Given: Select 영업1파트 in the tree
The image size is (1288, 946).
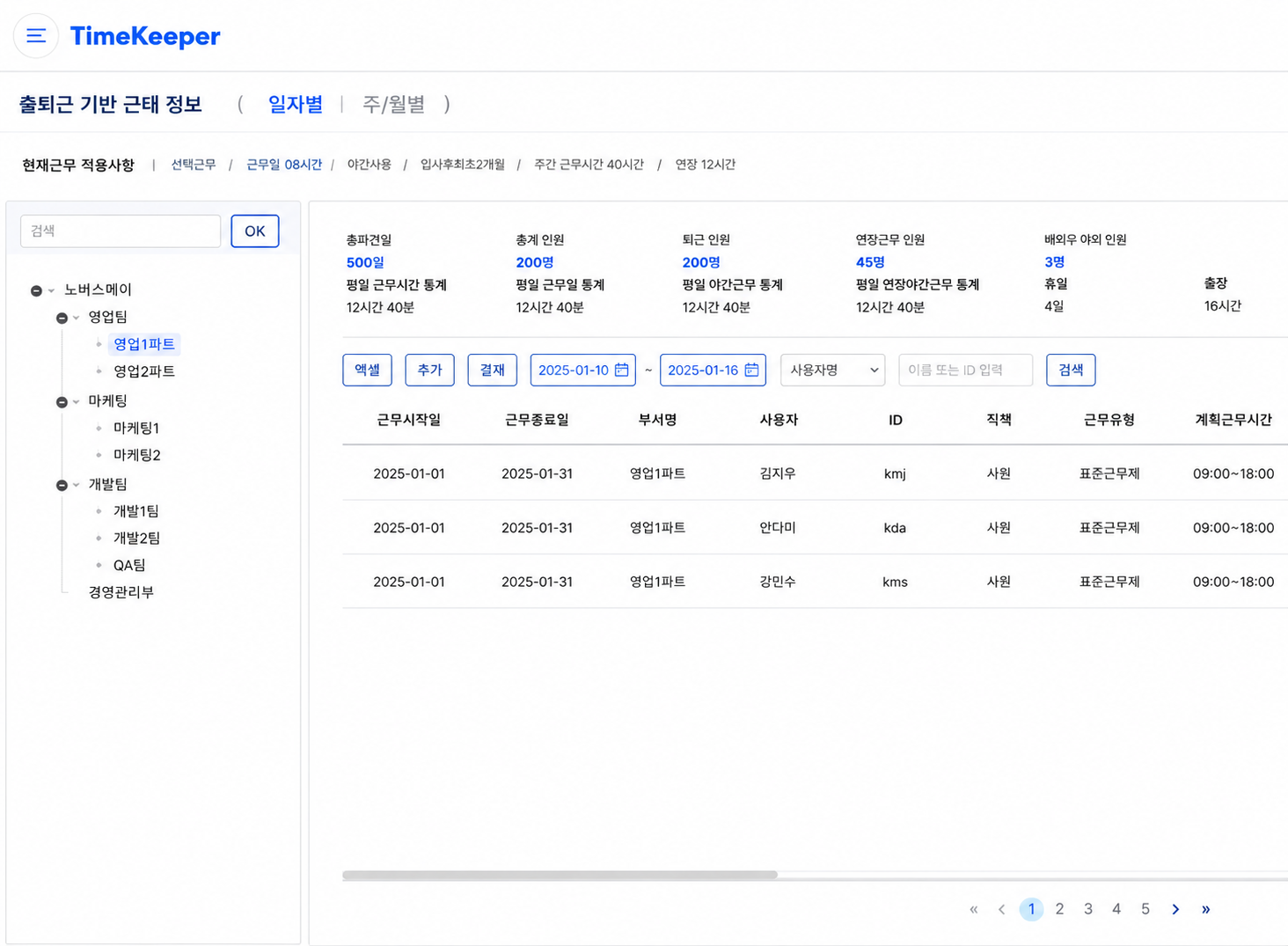Looking at the screenshot, I should (144, 344).
